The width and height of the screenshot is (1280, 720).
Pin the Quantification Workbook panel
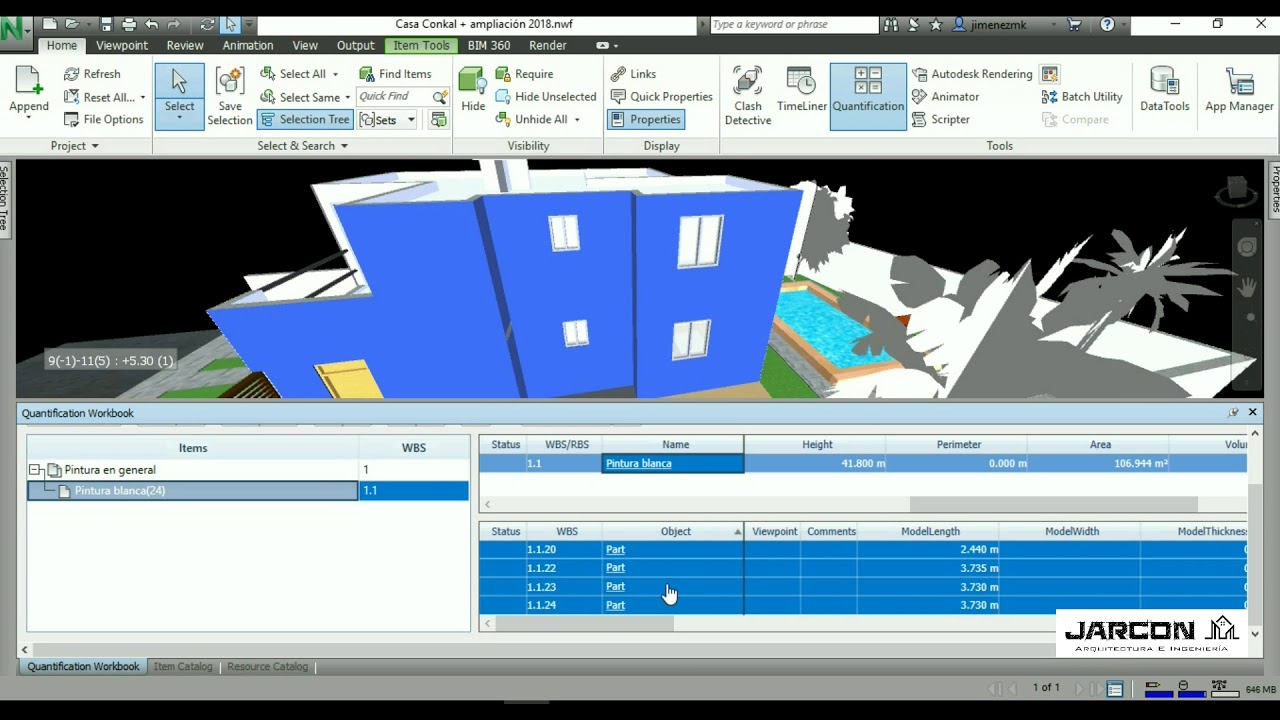point(1234,412)
